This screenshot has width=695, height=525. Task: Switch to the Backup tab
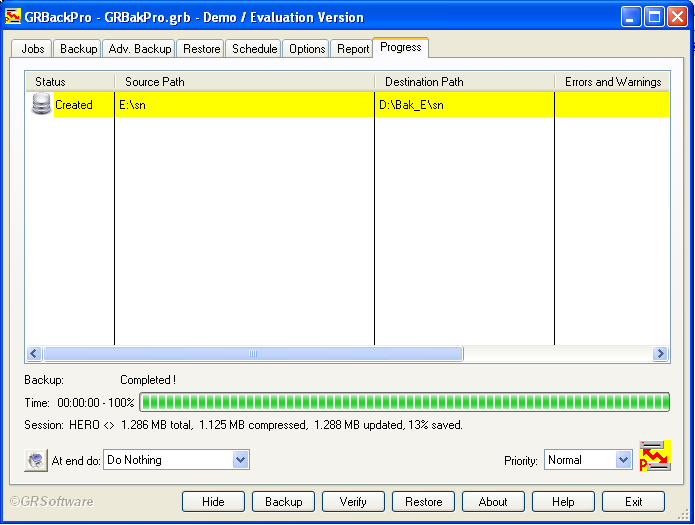coord(78,49)
